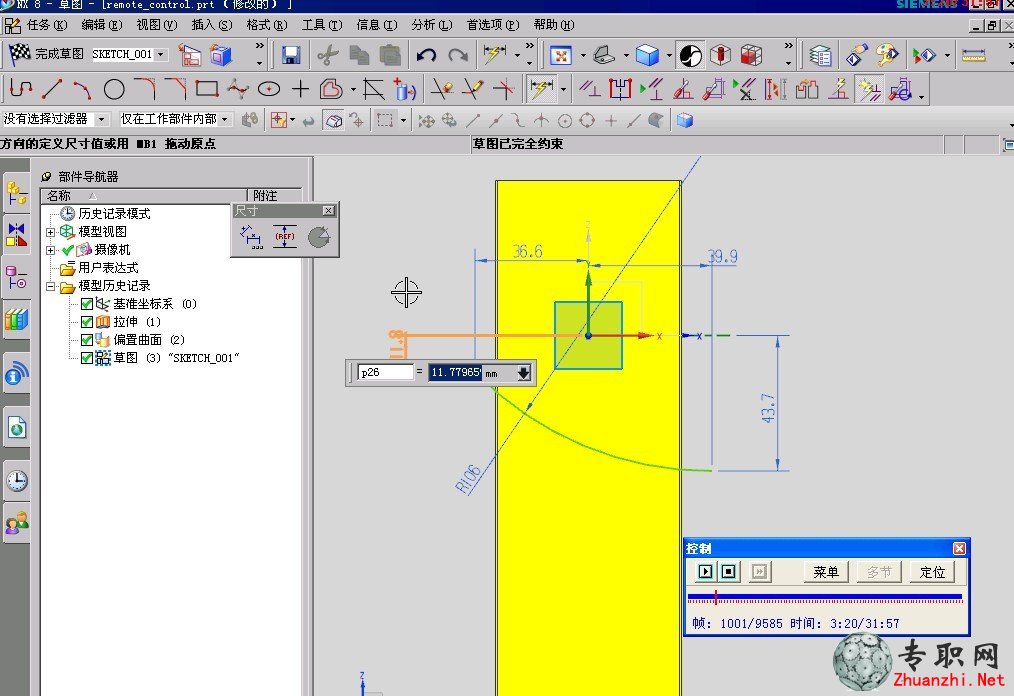
Task: Click the Finish Sketch (完成草图) flag icon
Action: [19, 54]
